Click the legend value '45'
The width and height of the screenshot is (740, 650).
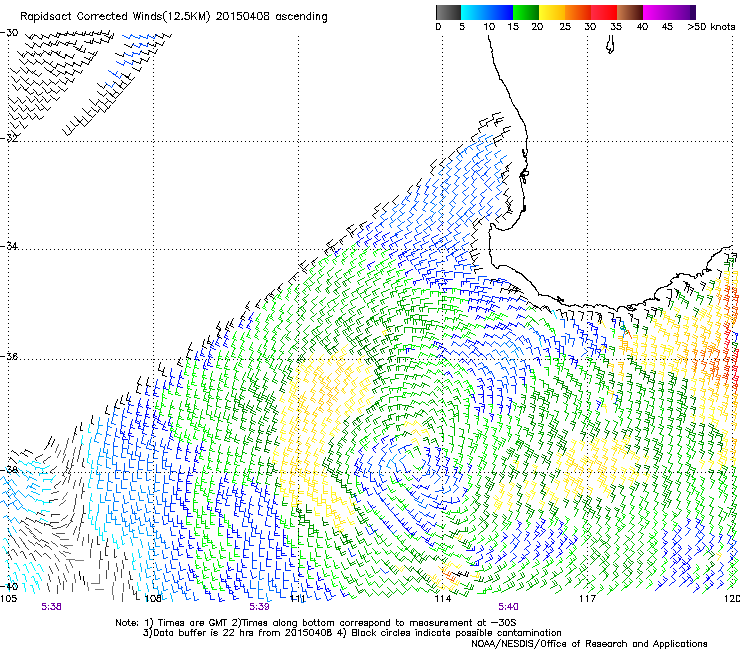point(667,27)
